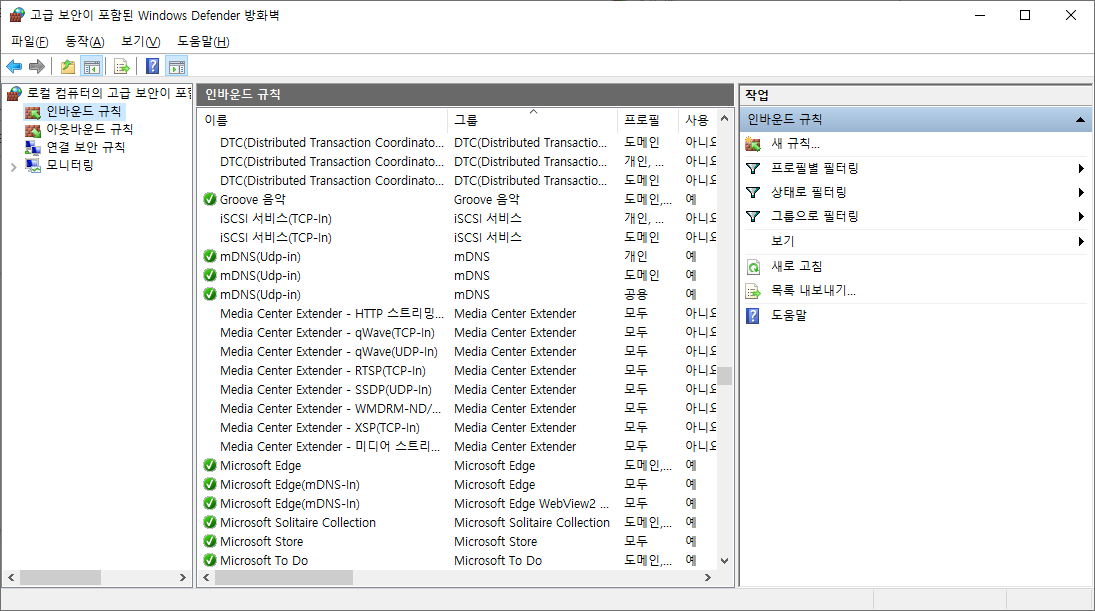The image size is (1095, 611).
Task: Toggle the action pane toolbar icon
Action: point(177,66)
